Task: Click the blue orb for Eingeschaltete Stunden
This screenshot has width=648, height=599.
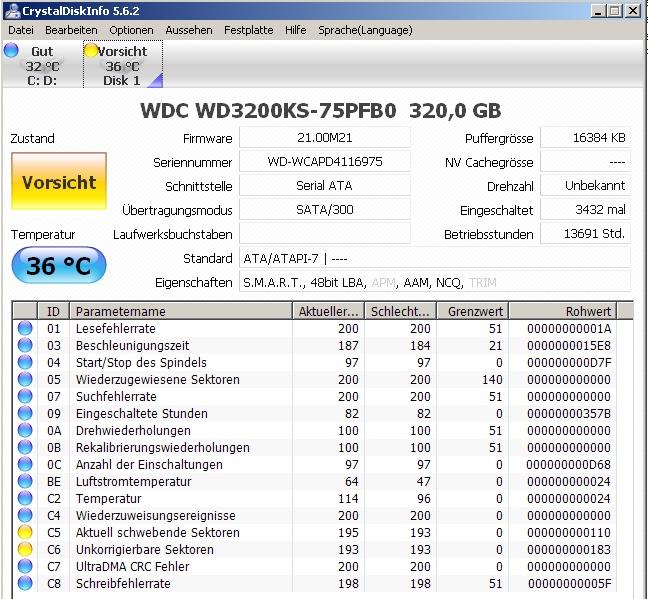Action: point(25,413)
